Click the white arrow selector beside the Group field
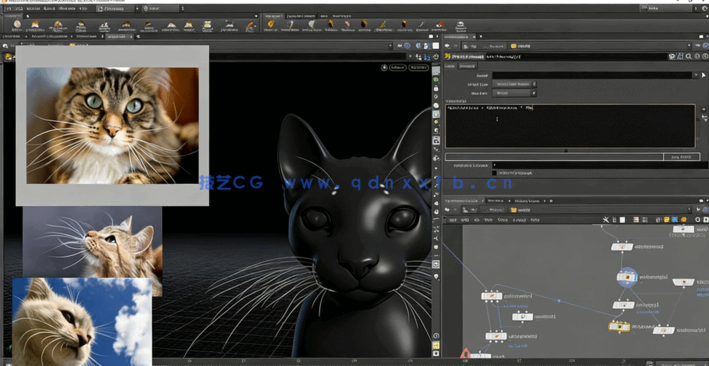The width and height of the screenshot is (709, 366). [703, 75]
